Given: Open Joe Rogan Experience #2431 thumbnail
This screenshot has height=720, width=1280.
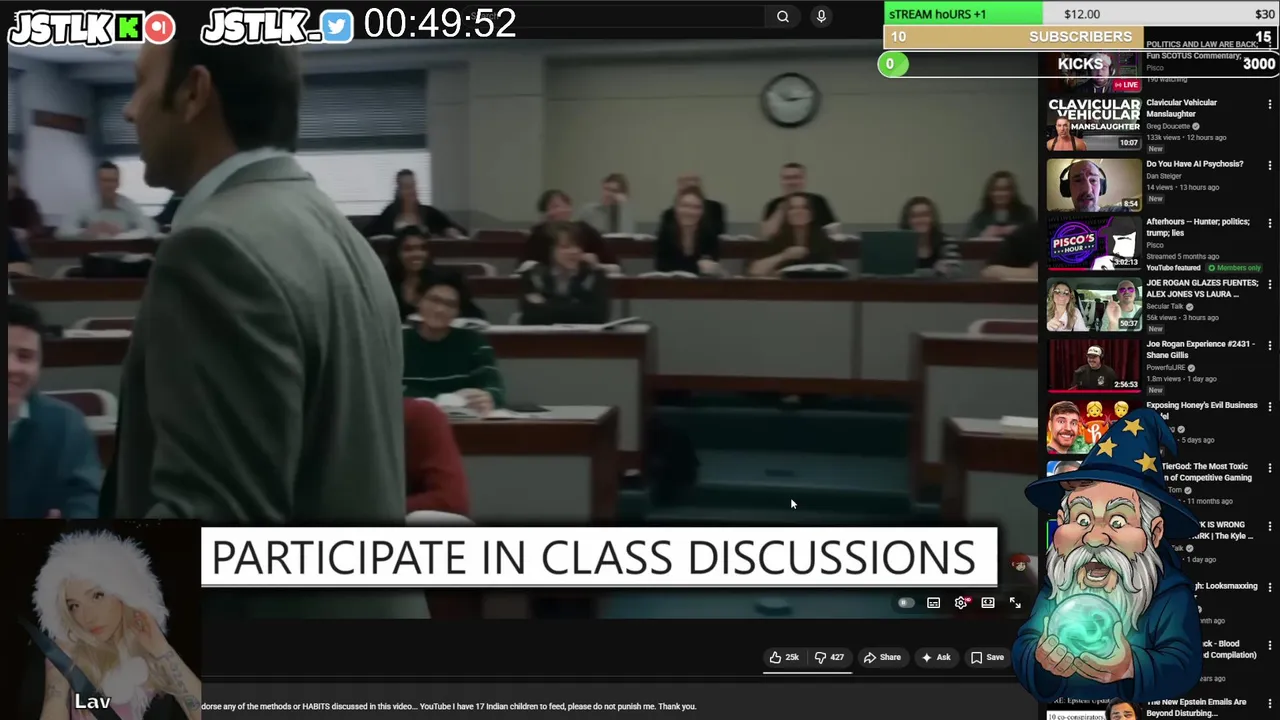Looking at the screenshot, I should pos(1093,365).
